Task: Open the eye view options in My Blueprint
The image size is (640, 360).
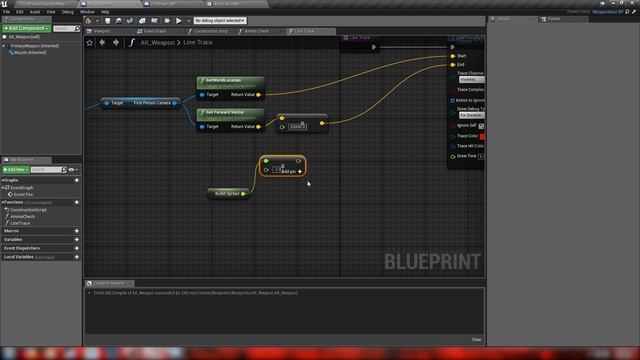Action: [73, 169]
